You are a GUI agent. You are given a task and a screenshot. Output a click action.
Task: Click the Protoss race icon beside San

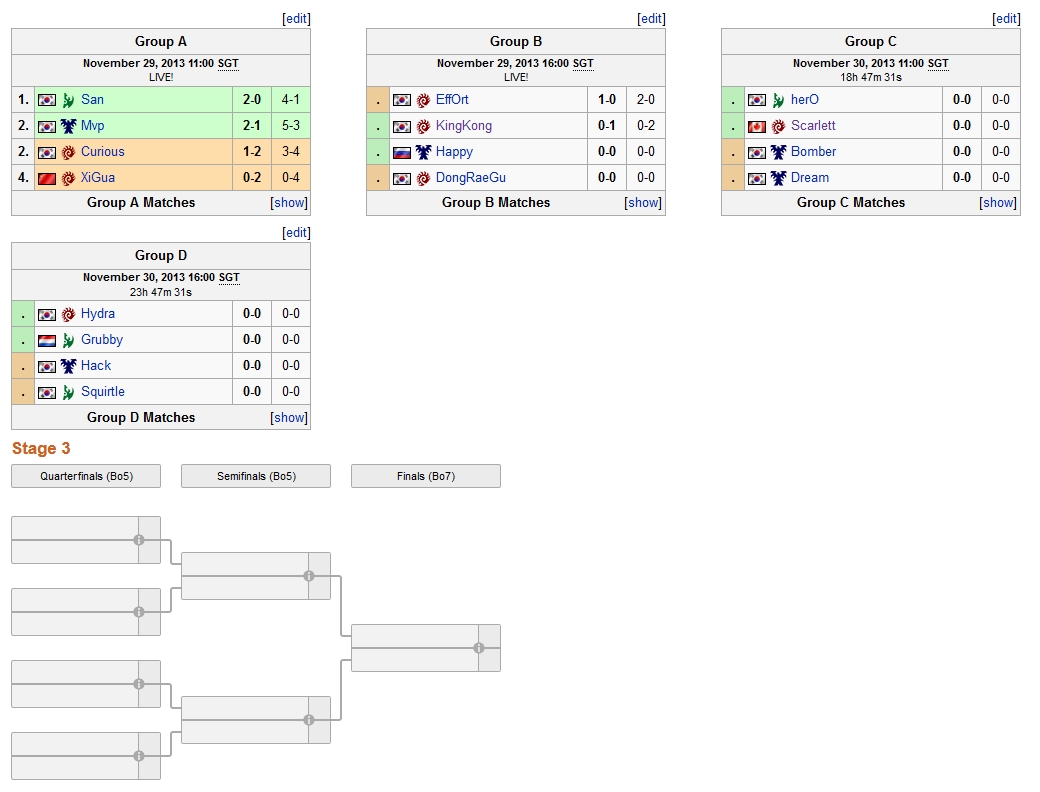[68, 100]
